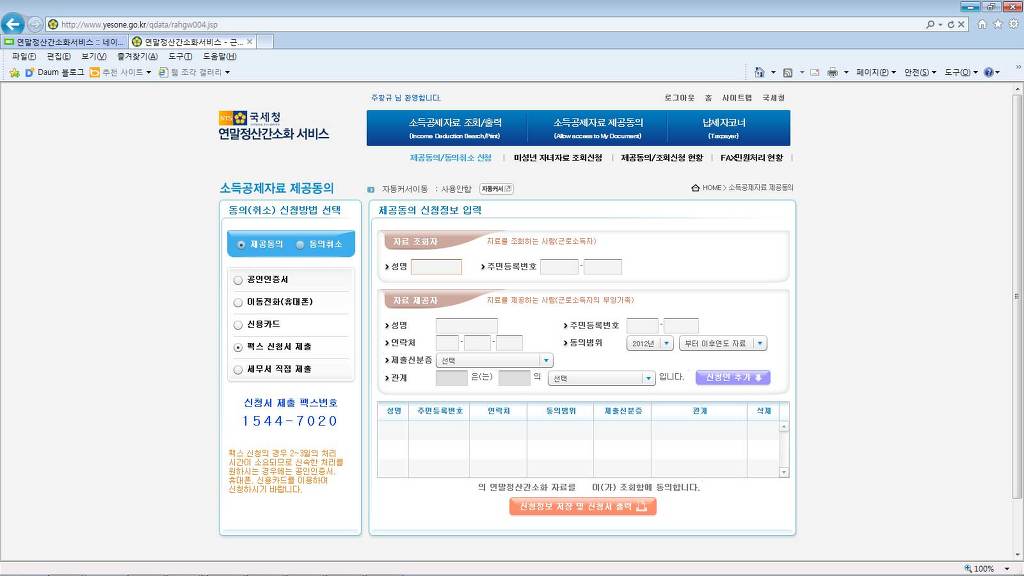Select the 공인인증서 radio option
This screenshot has height=576, width=1024.
(x=238, y=280)
